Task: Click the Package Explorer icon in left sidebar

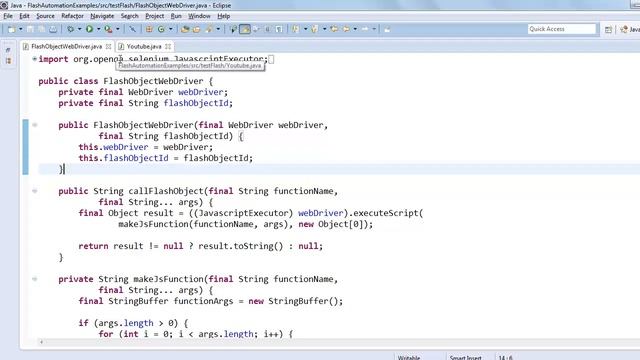Action: [x=8, y=61]
